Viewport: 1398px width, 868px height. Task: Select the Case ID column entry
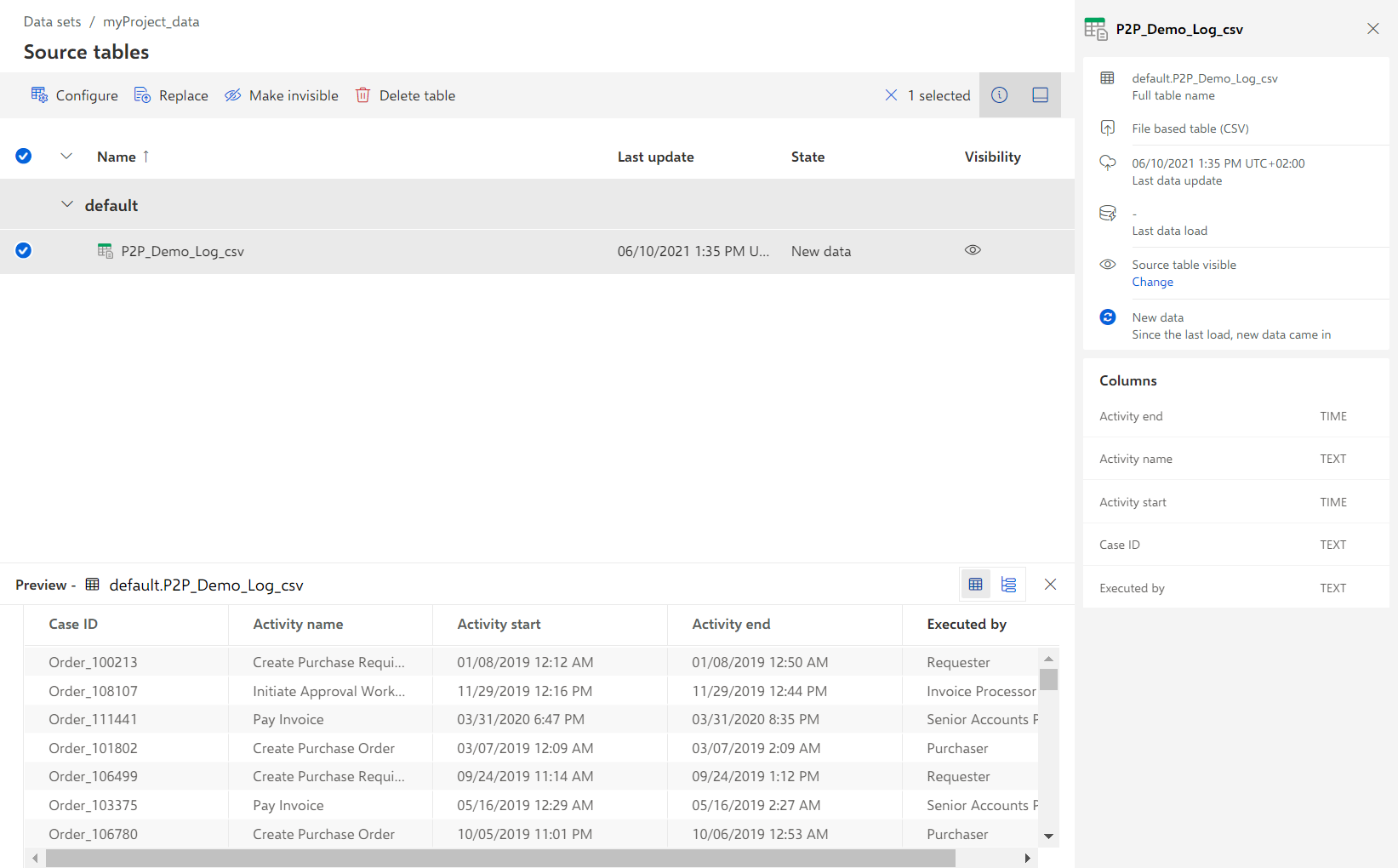coord(1235,545)
